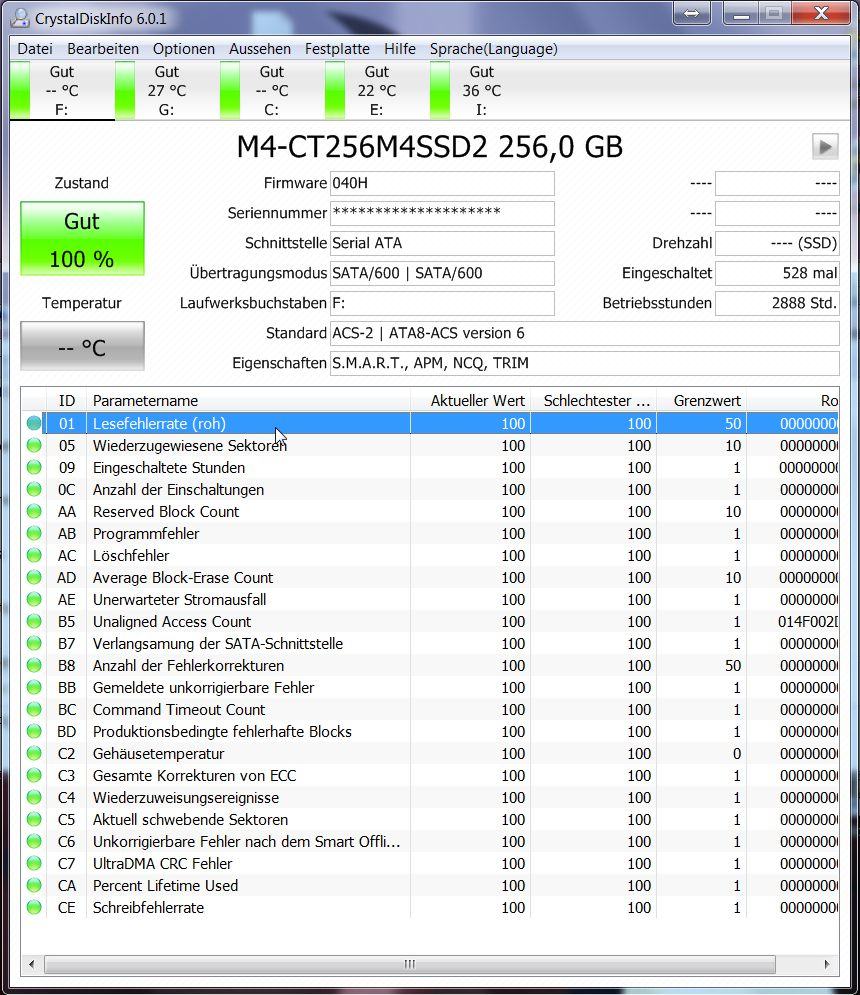
Task: Select Eingeschaltete Stunden row
Action: coord(430,468)
